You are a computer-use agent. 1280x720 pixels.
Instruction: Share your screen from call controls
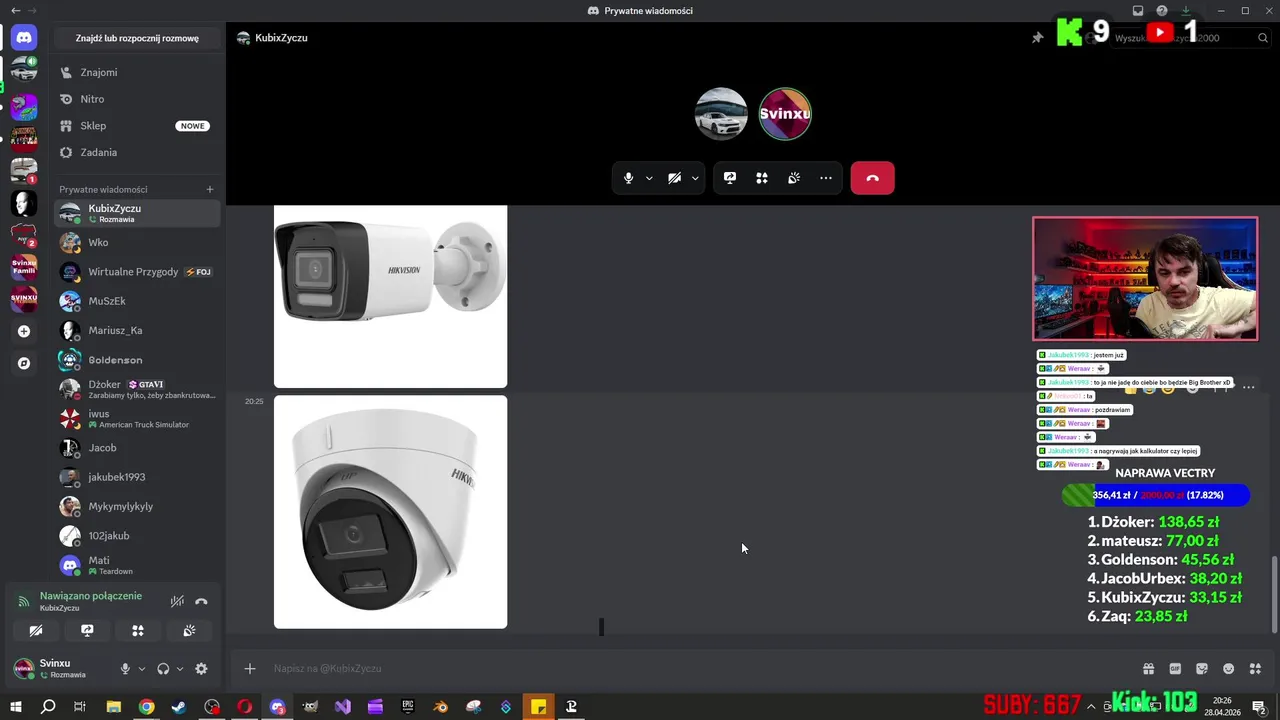coord(730,178)
